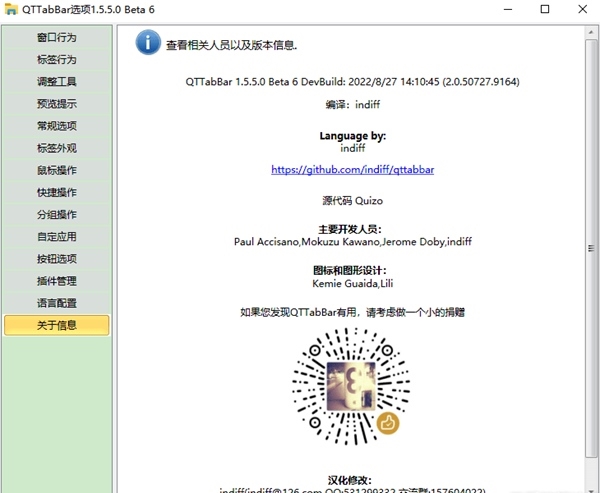Viewport: 600px width, 493px height.
Task: Click the scrollbar up arrow
Action: pos(591,33)
